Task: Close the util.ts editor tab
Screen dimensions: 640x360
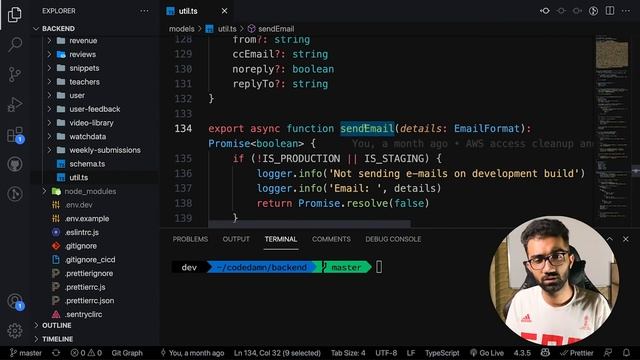Action: (x=224, y=11)
